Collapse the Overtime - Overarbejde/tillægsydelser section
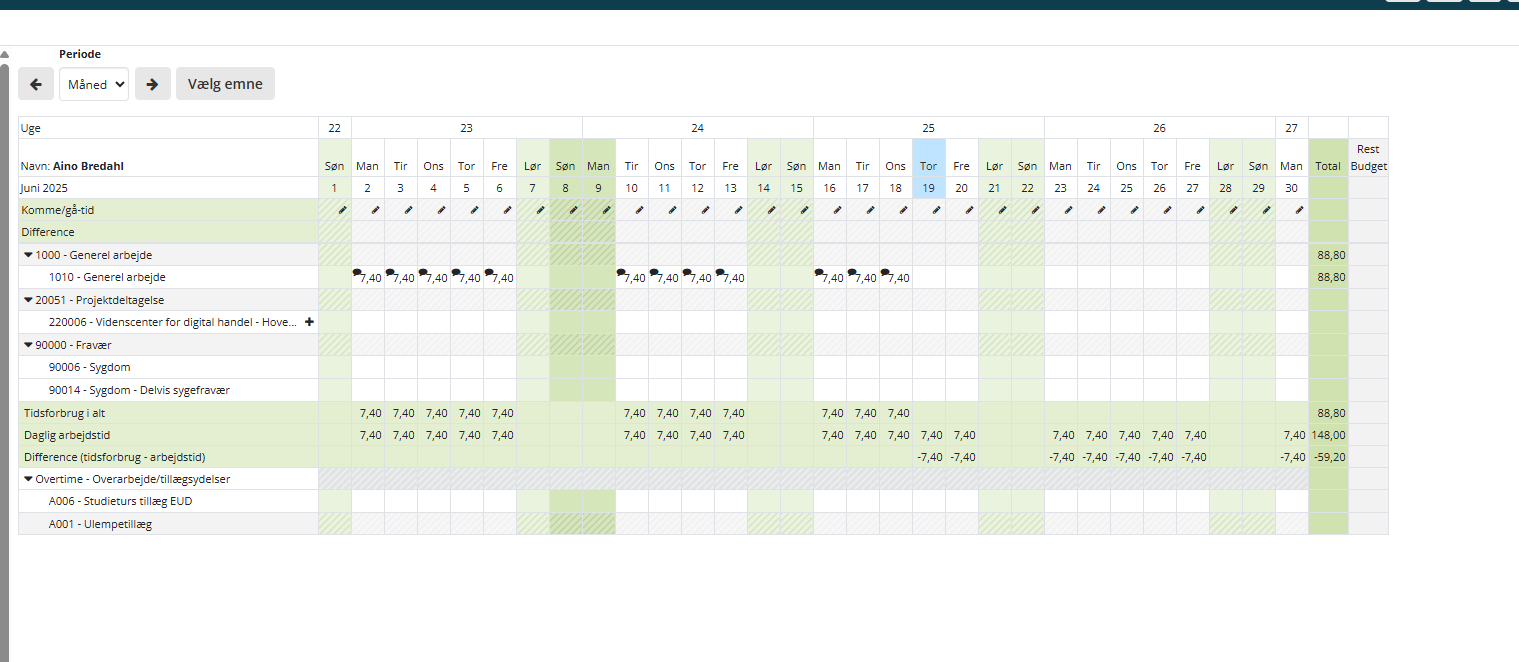This screenshot has height=662, width=1519. [28, 479]
